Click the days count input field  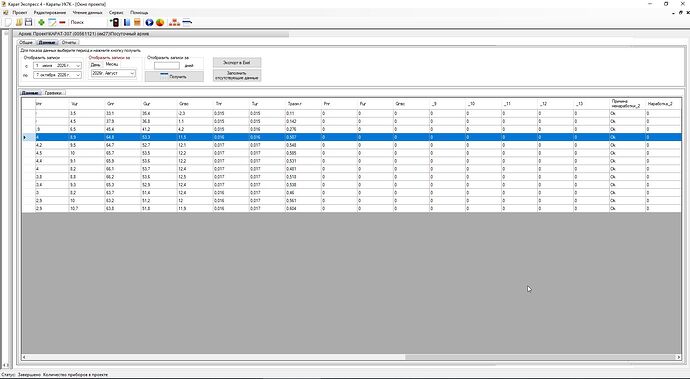(167, 66)
